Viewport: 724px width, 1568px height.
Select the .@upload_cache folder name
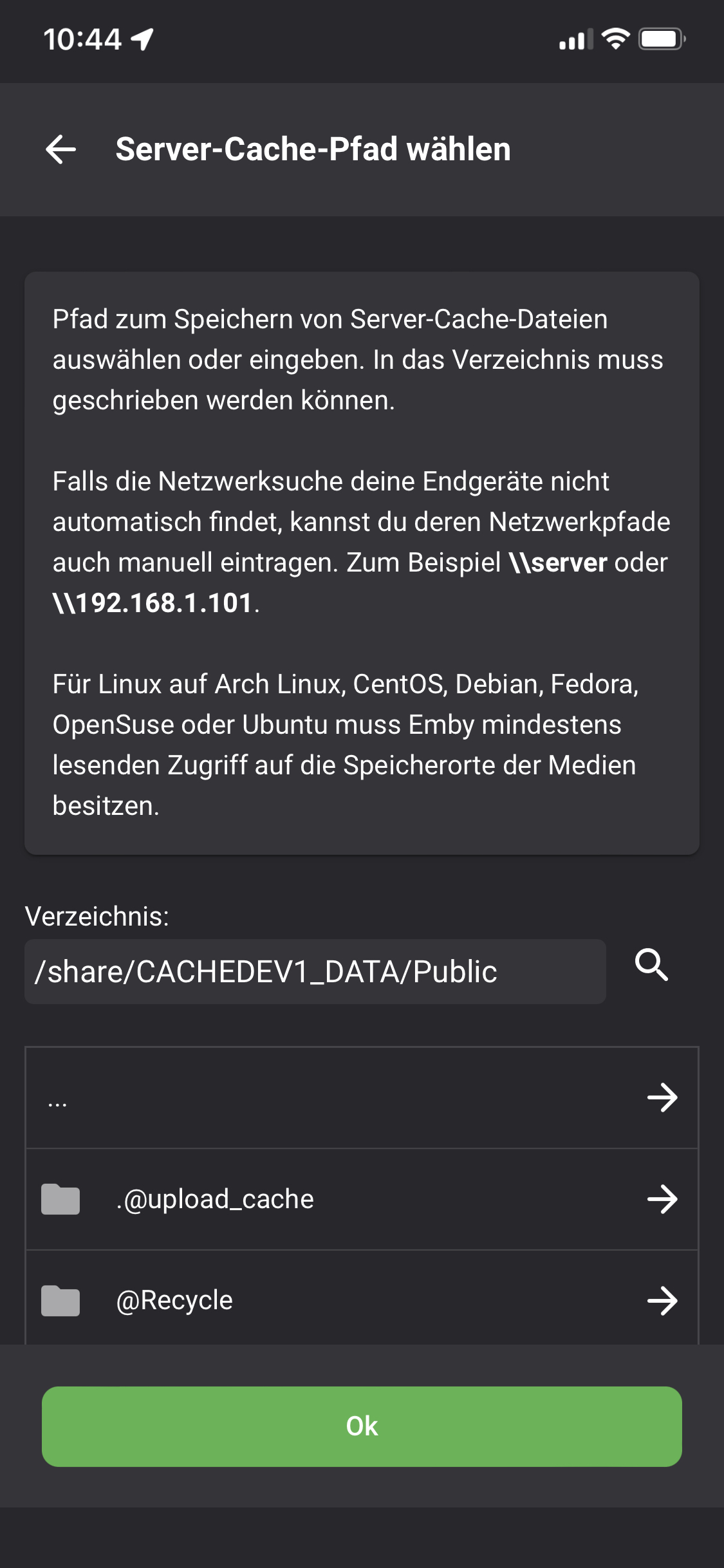[x=215, y=1199]
